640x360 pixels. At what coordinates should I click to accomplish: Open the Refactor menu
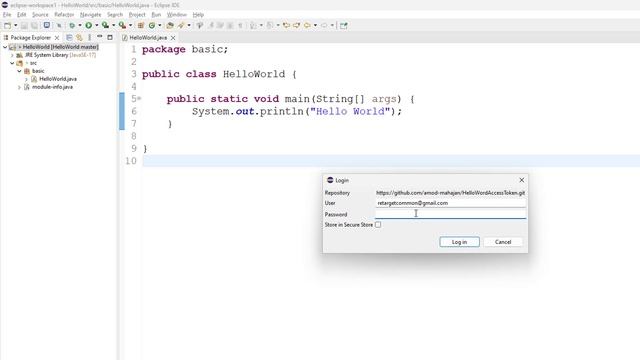(64, 15)
